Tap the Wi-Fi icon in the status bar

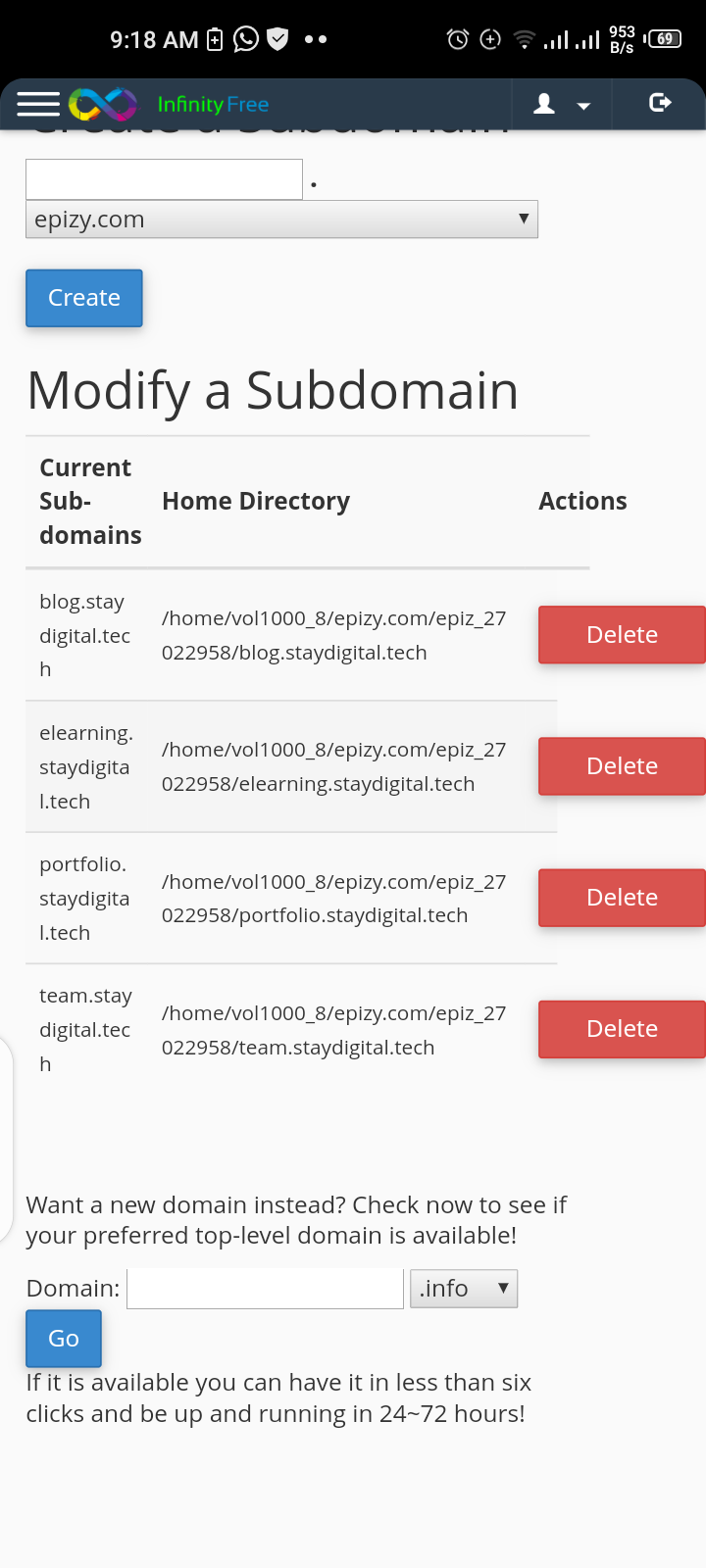(525, 39)
